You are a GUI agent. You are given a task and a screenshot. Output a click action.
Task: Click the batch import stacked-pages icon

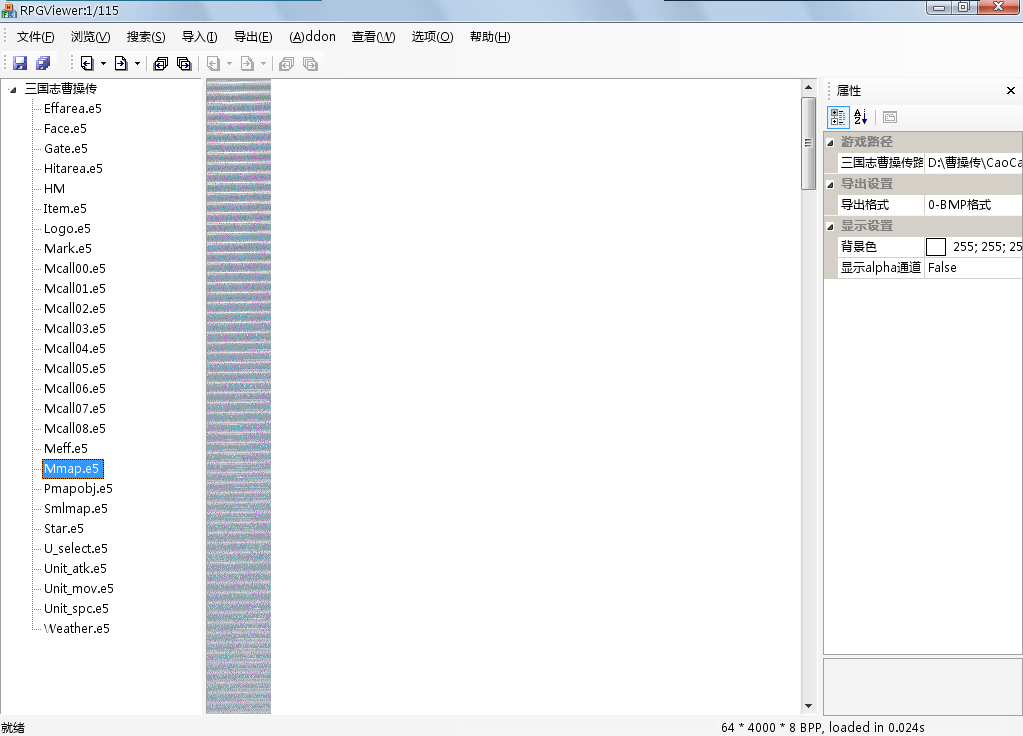pyautogui.click(x=160, y=63)
